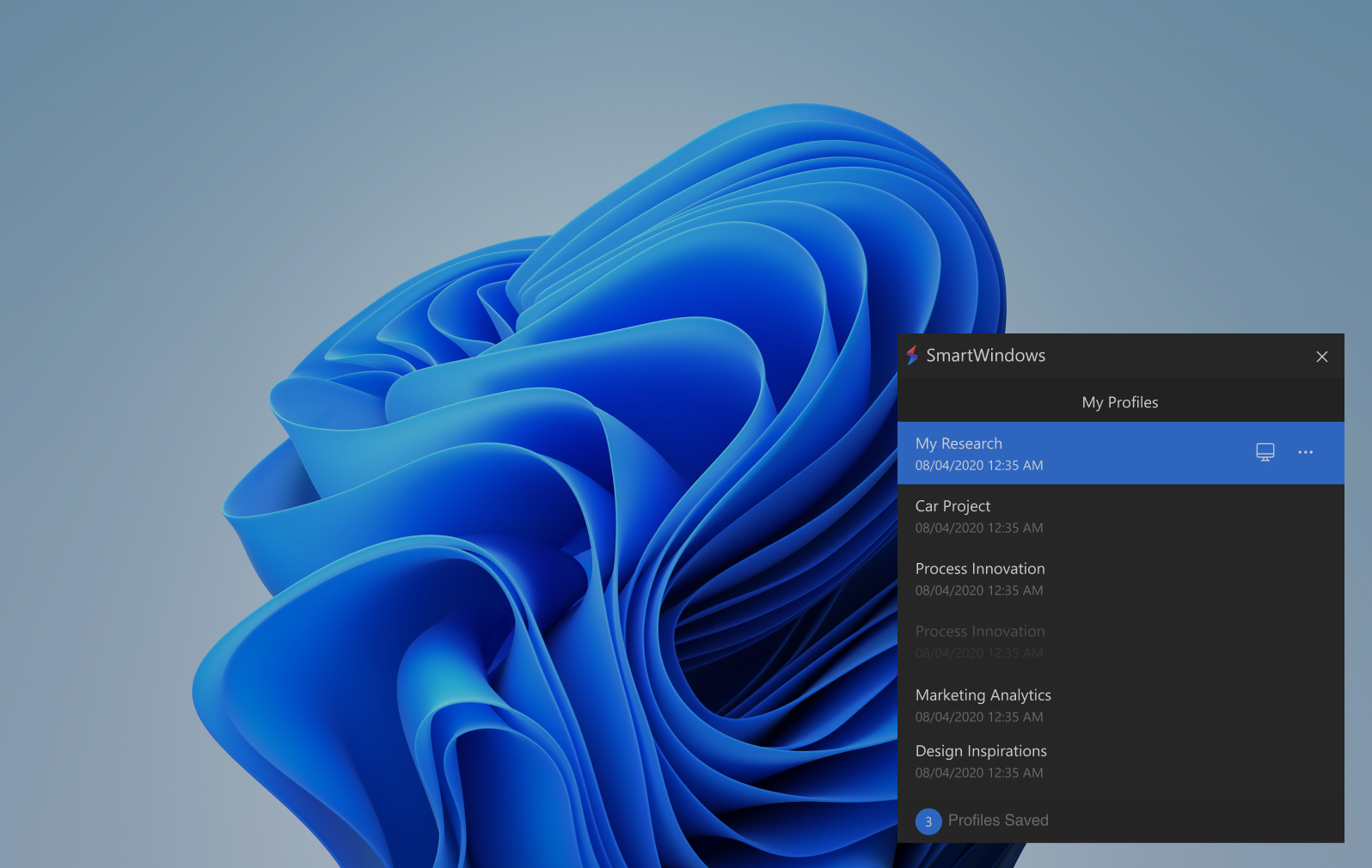Click the timestamp under Marketing Analytics
This screenshot has width=1372, height=868.
coord(979,718)
